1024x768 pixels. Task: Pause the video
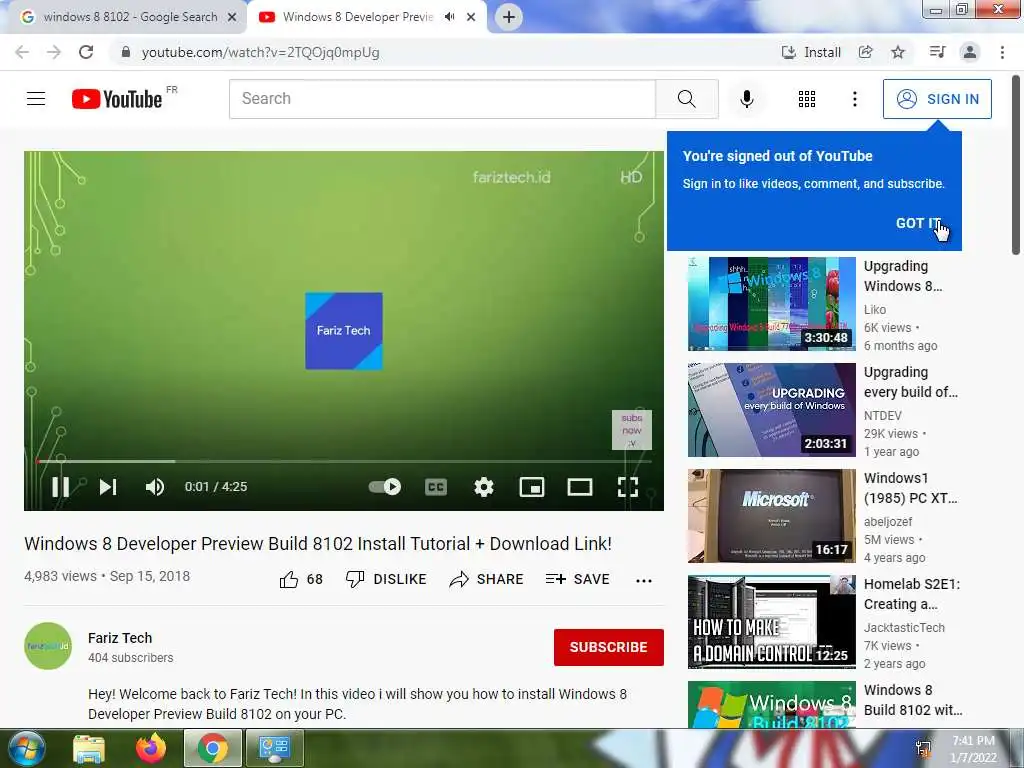[61, 487]
